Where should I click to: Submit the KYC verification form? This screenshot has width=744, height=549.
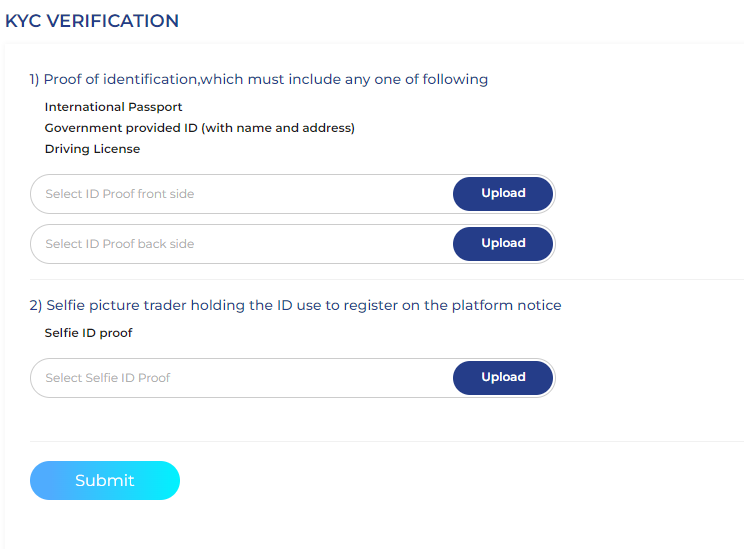click(105, 480)
